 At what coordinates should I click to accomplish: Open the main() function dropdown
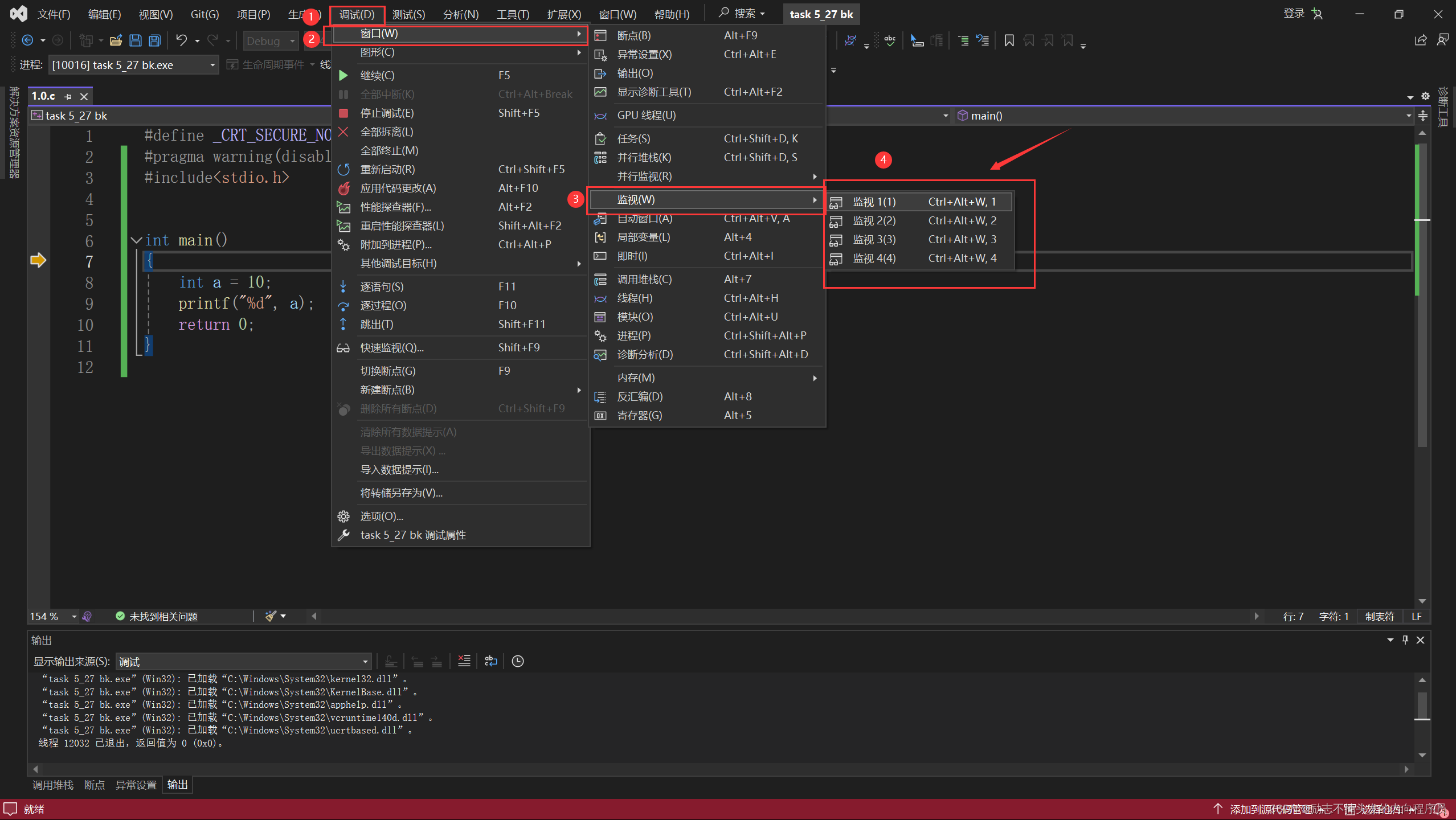(1184, 116)
